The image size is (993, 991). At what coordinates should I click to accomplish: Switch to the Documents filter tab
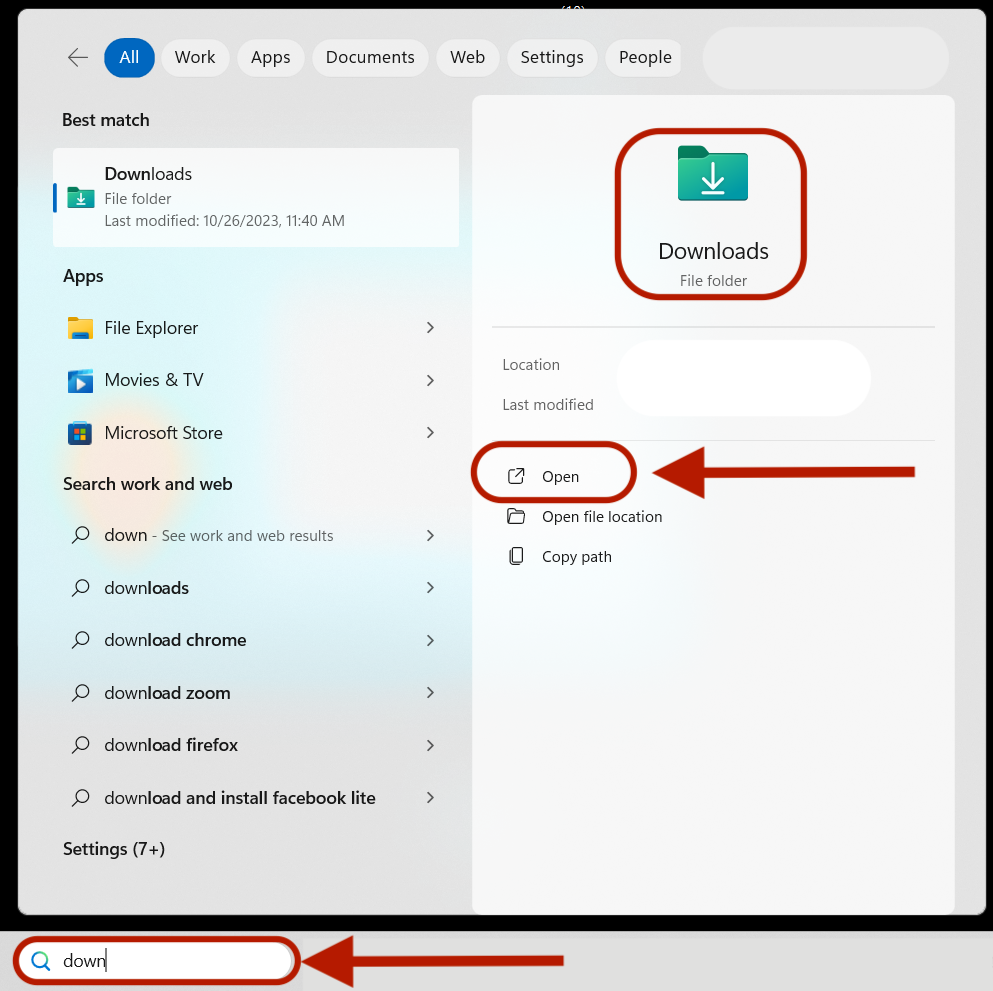click(370, 58)
